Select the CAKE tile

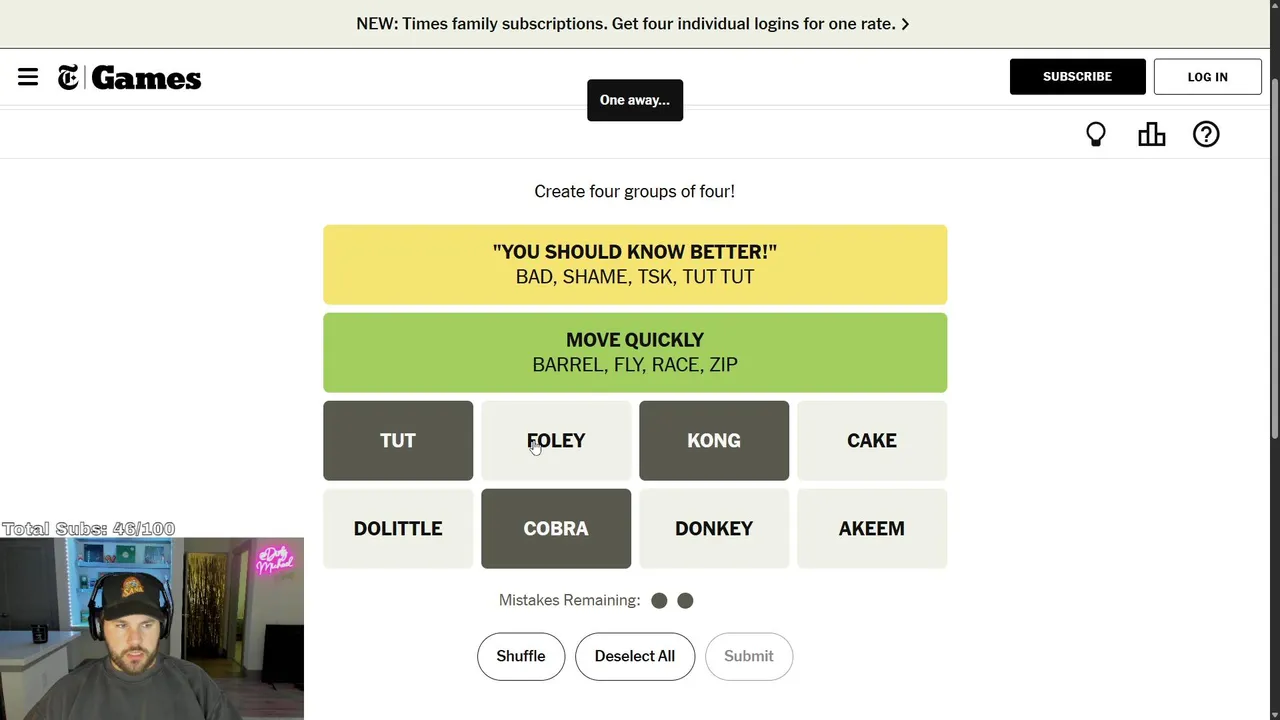tap(872, 440)
